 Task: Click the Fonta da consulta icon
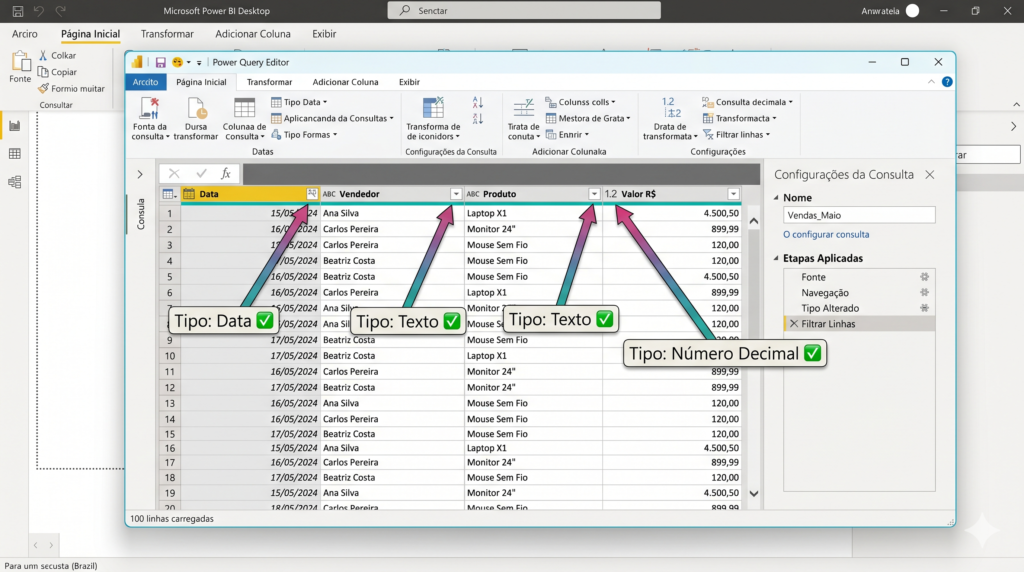(x=150, y=108)
